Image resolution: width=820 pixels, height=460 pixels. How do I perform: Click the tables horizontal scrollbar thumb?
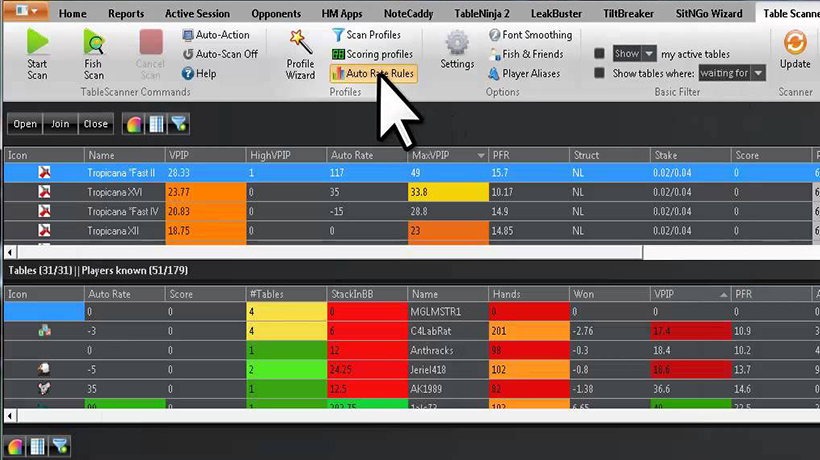330,252
